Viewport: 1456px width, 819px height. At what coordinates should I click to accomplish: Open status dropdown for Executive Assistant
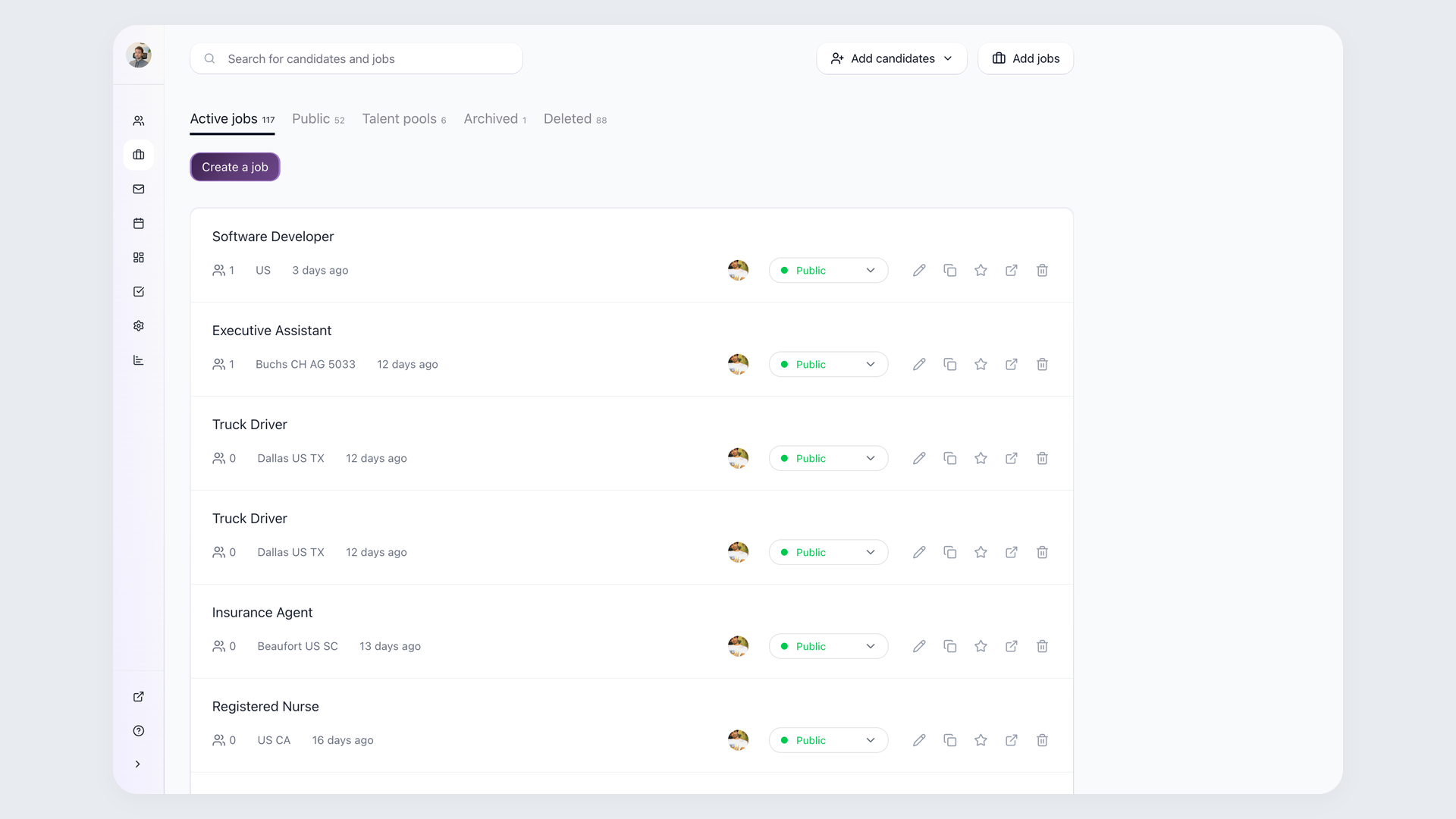point(828,364)
